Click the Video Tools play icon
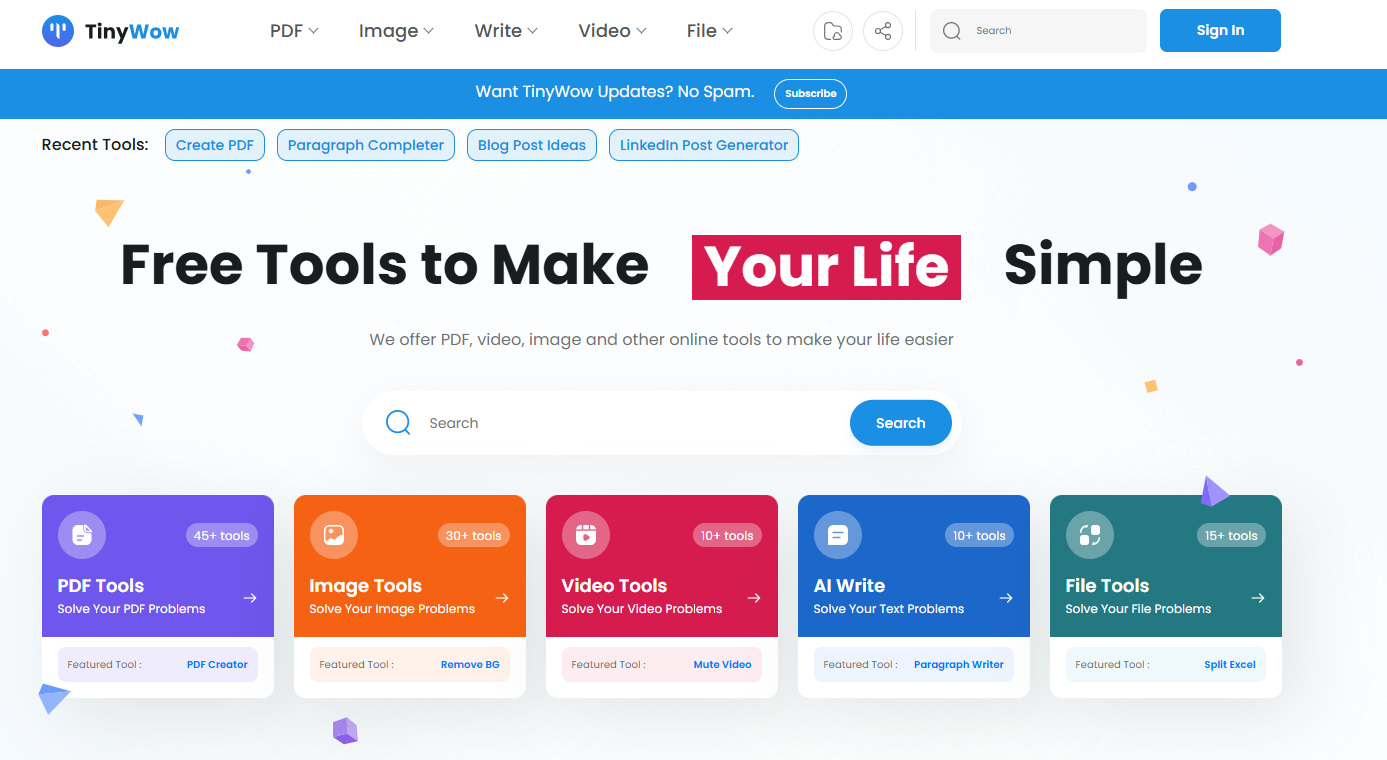This screenshot has width=1387, height=760. click(586, 535)
